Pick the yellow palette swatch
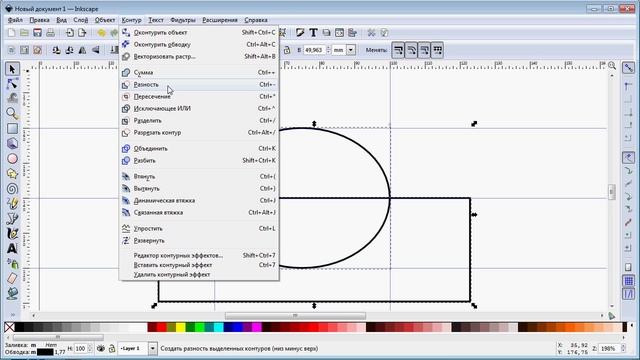The image size is (640, 360). point(181,327)
